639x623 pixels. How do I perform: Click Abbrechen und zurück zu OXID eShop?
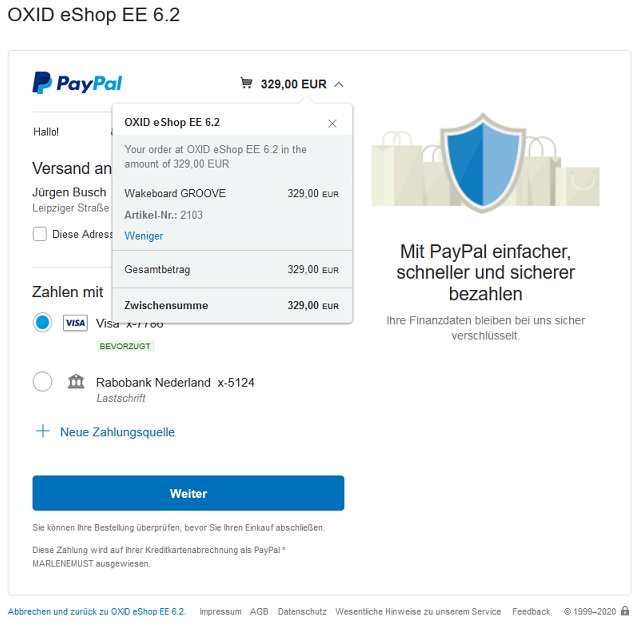pos(97,612)
